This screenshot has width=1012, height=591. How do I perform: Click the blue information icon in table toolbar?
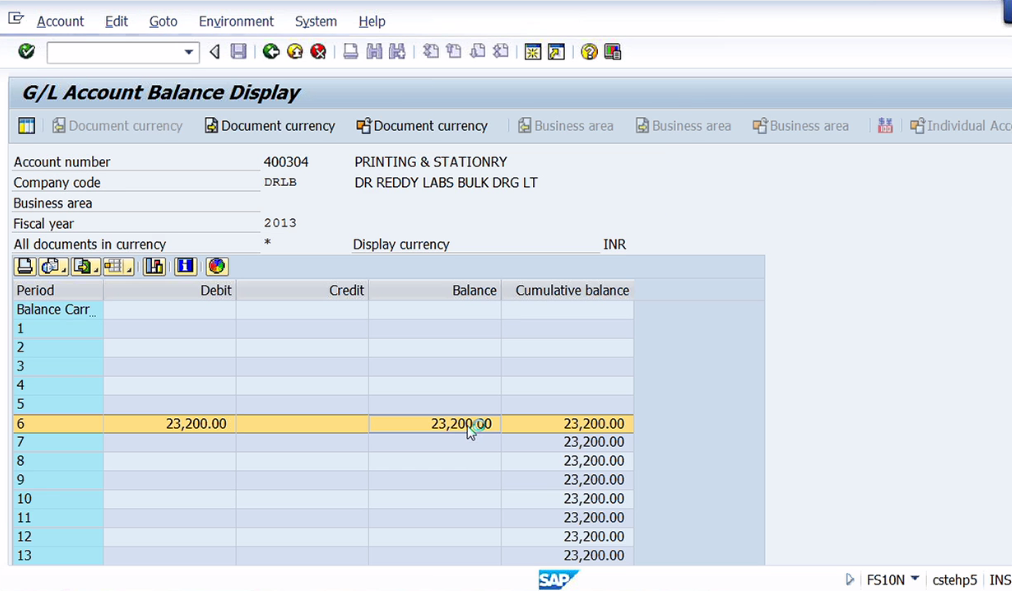(x=185, y=266)
